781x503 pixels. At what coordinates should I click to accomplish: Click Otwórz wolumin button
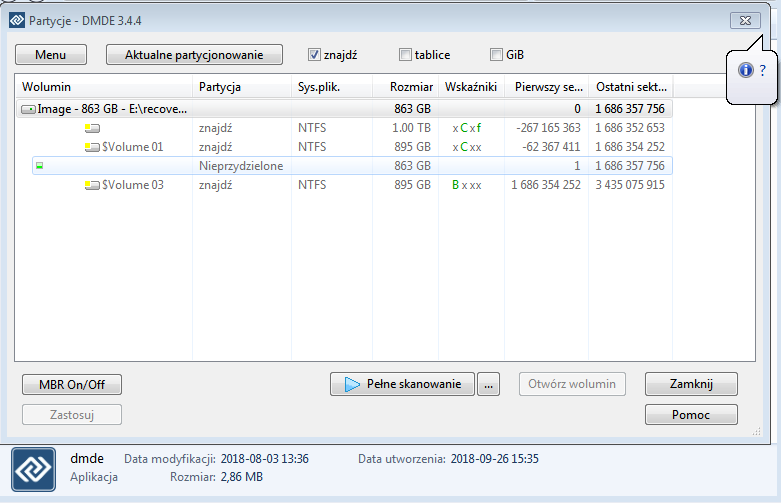572,384
